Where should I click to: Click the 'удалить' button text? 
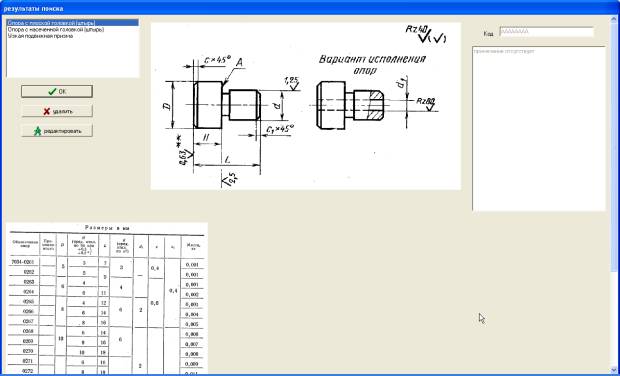(62, 112)
